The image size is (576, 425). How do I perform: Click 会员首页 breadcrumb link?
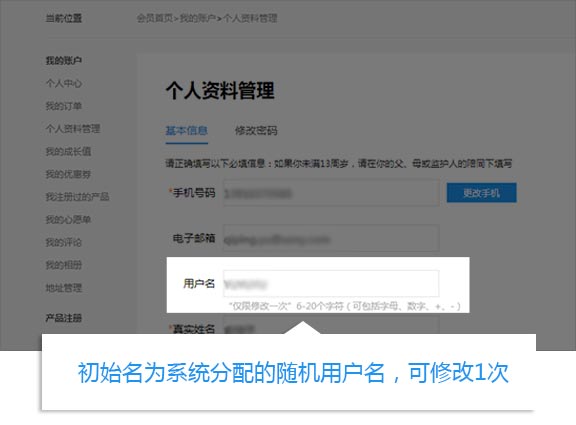(x=155, y=18)
